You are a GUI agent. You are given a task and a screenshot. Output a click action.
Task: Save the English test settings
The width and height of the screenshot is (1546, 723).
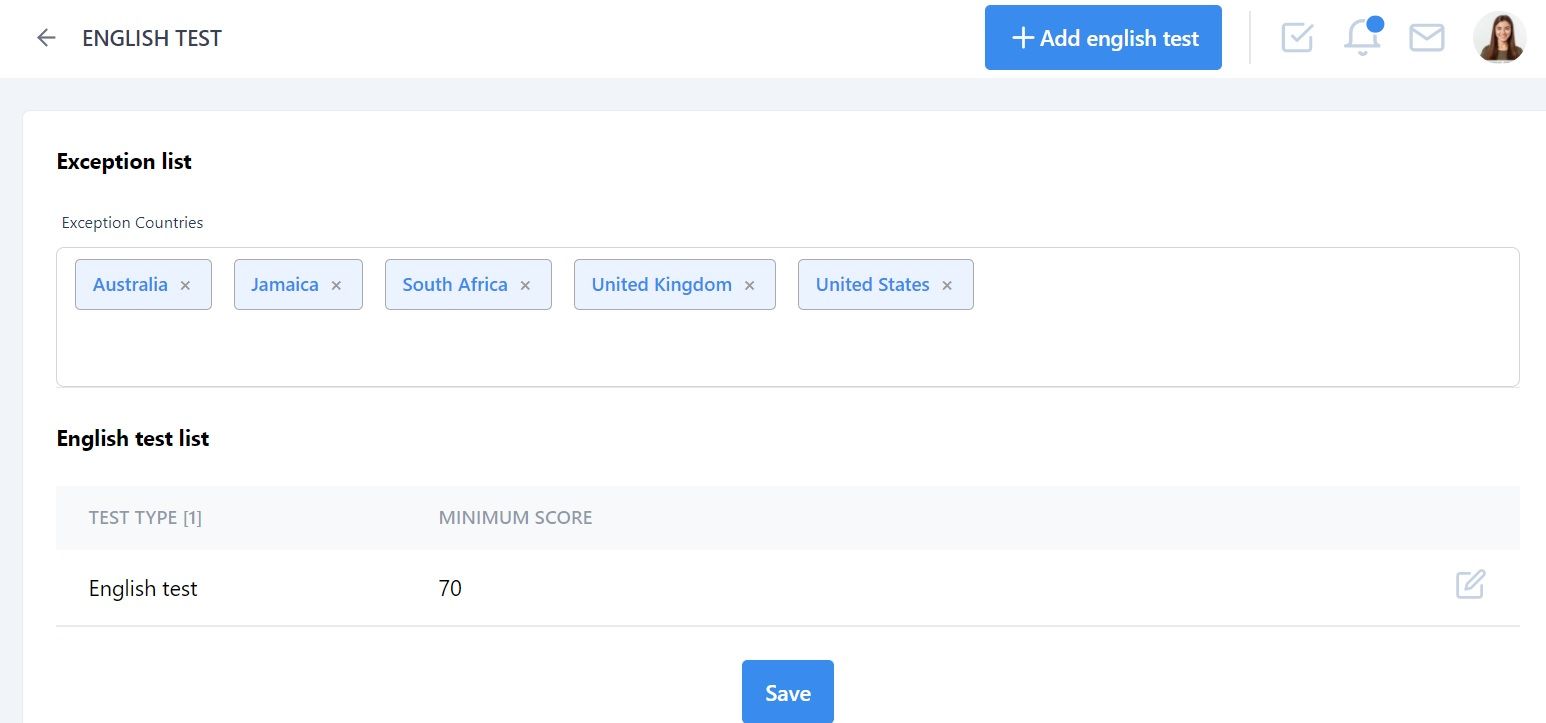pyautogui.click(x=788, y=692)
